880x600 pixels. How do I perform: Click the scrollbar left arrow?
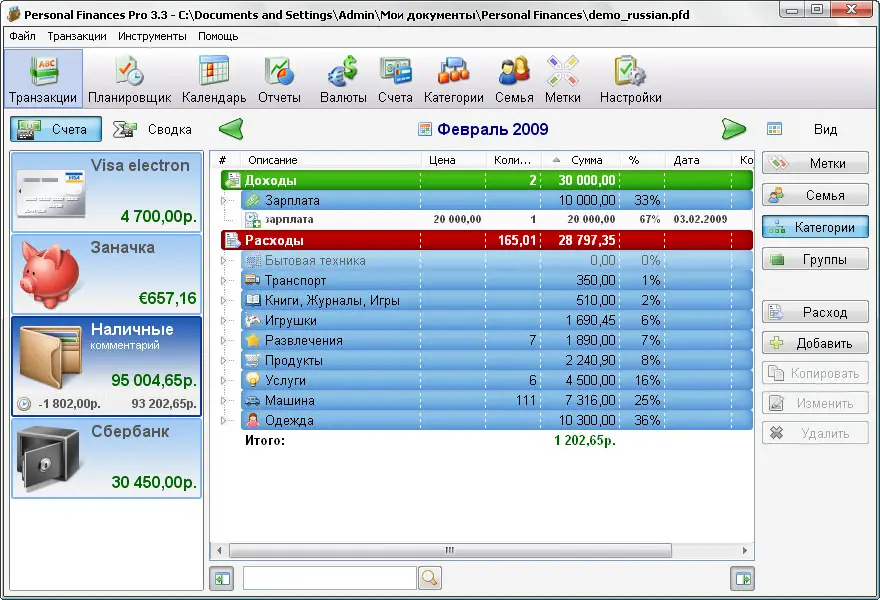click(219, 551)
